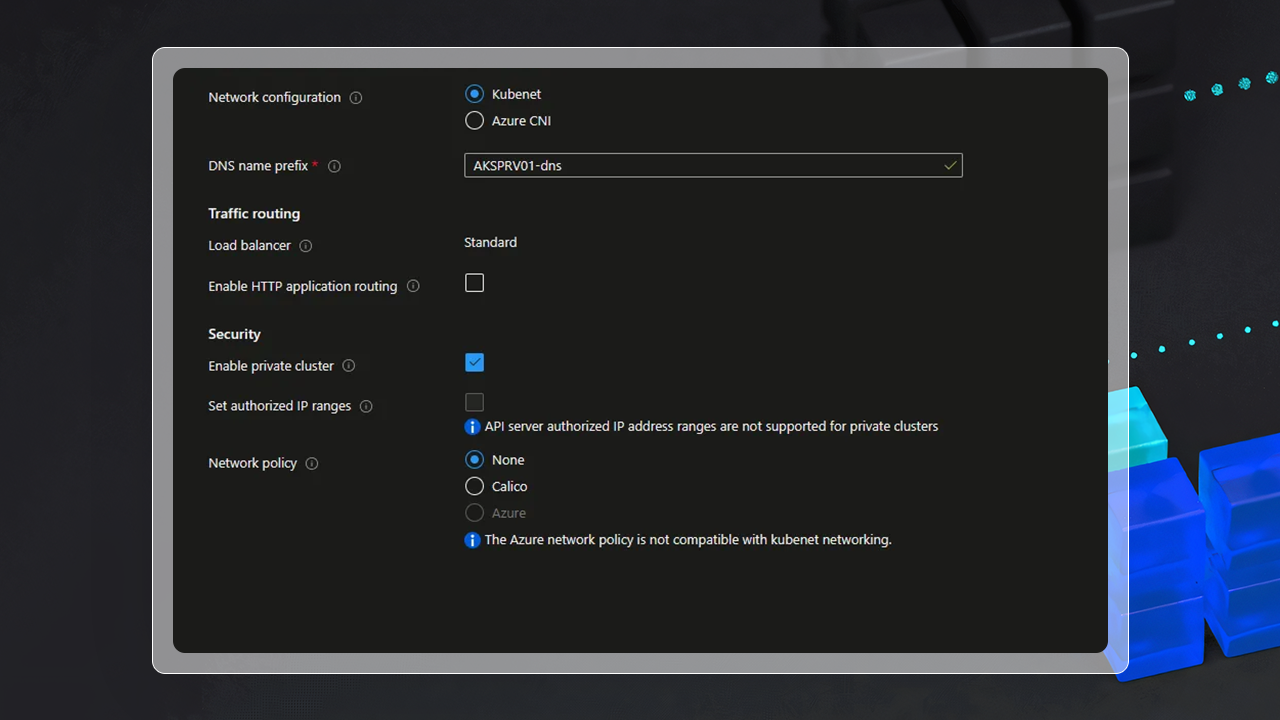Click info icon next to Network configuration
1280x720 pixels.
click(x=356, y=98)
